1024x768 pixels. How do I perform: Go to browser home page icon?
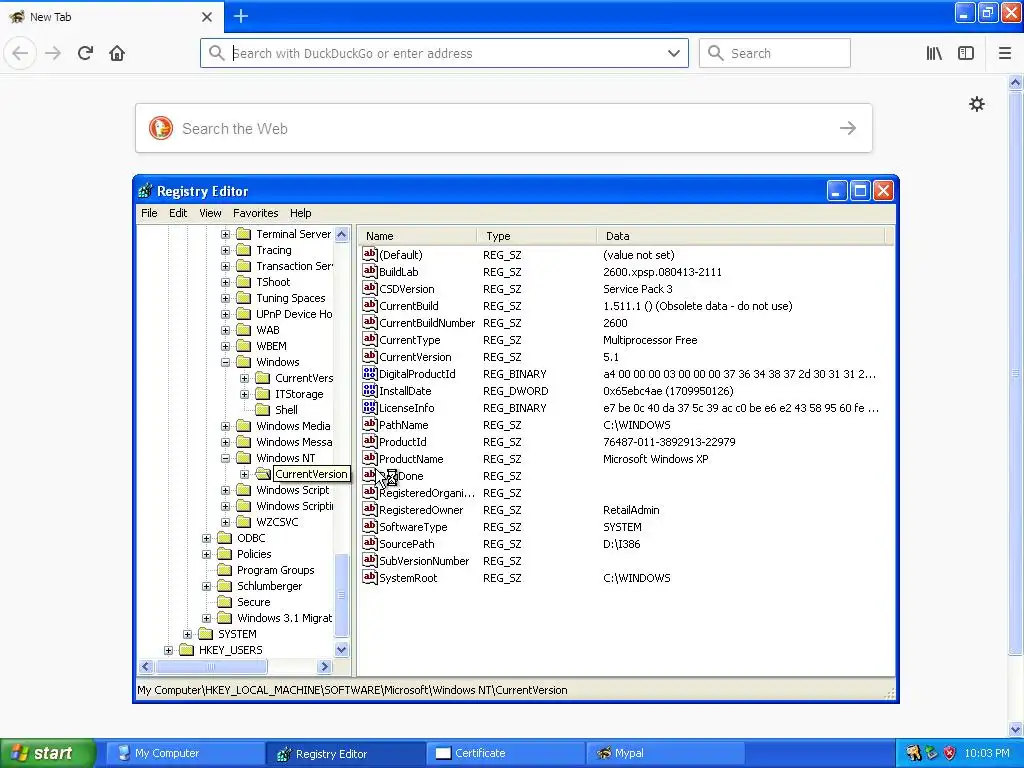(x=117, y=53)
